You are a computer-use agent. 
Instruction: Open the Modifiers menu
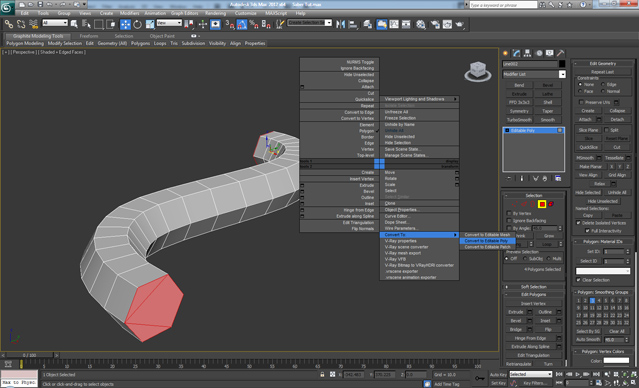tap(130, 13)
